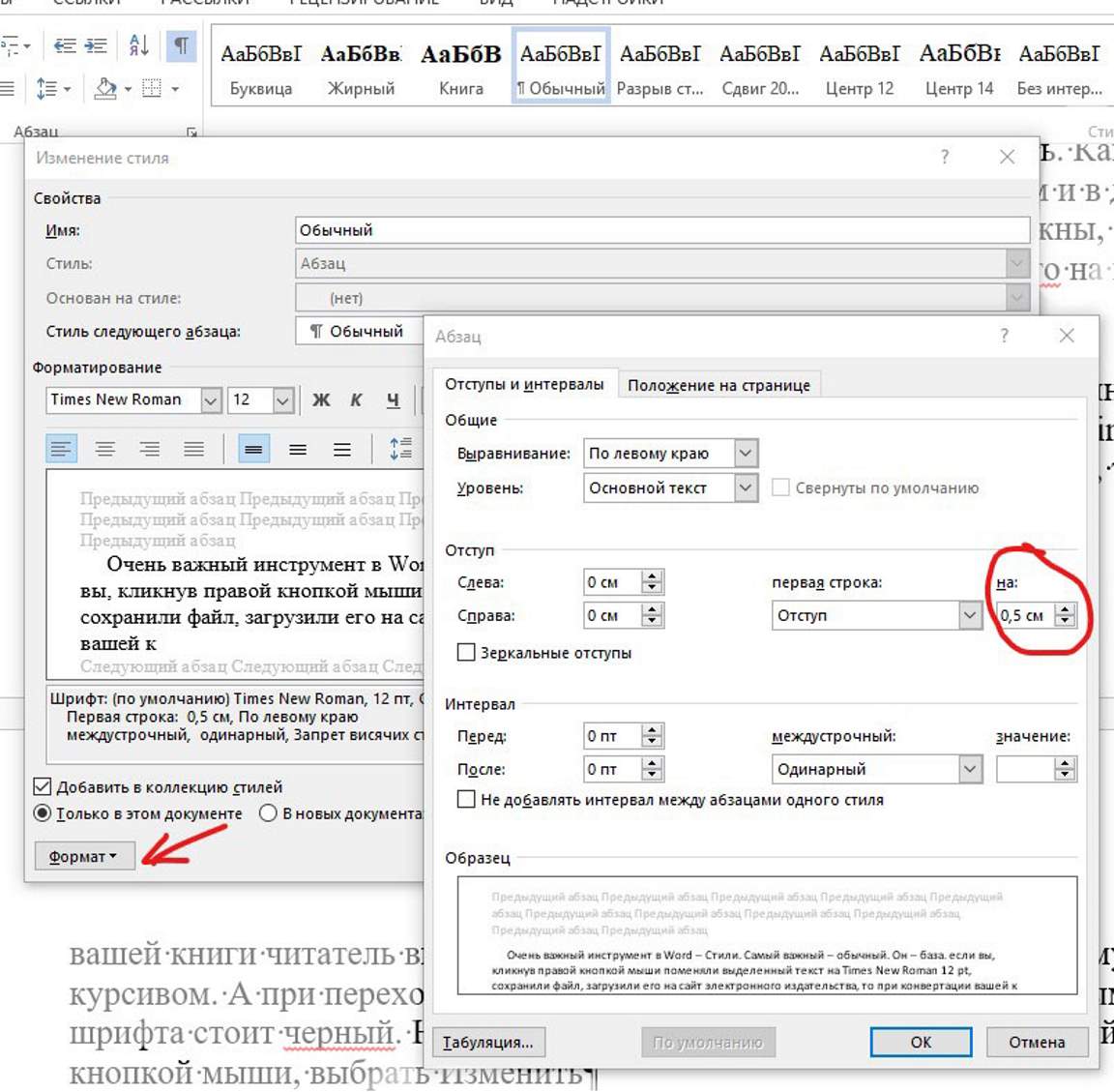Viewport: 1114px width, 1092px height.
Task: Expand the 'междустрочный' line spacing dropdown
Action: (x=970, y=769)
